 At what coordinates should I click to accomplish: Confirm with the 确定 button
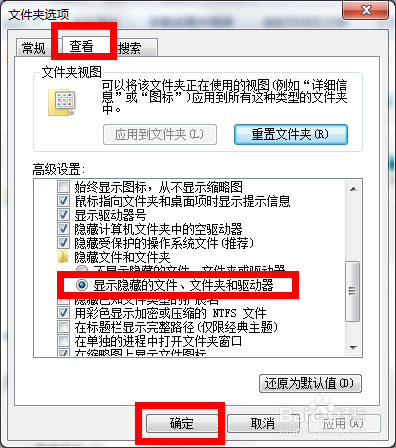coord(182,424)
